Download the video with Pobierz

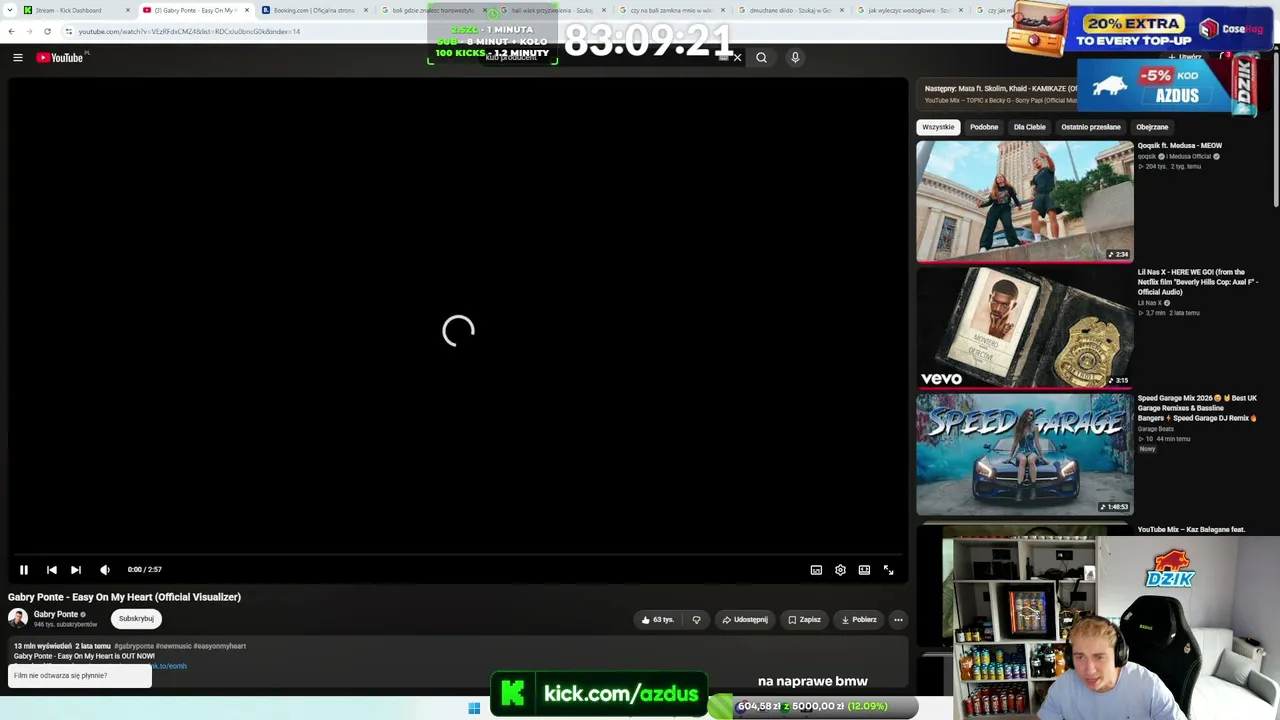tap(859, 620)
